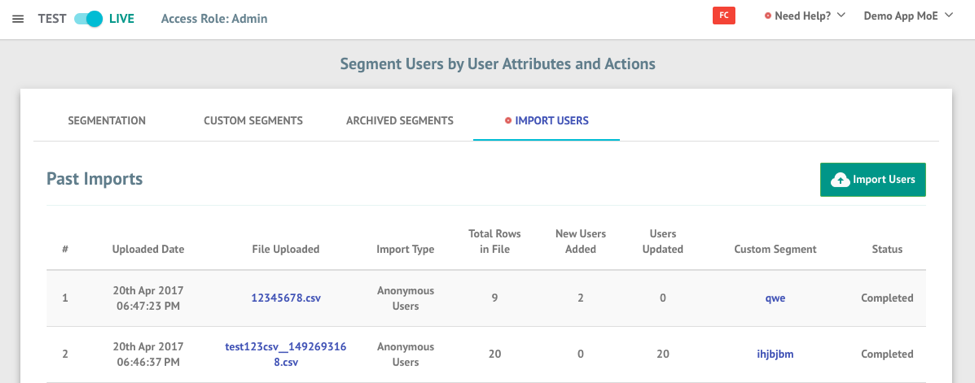This screenshot has height=383, width=975.
Task: Click total rows value 9
Action: tap(495, 298)
